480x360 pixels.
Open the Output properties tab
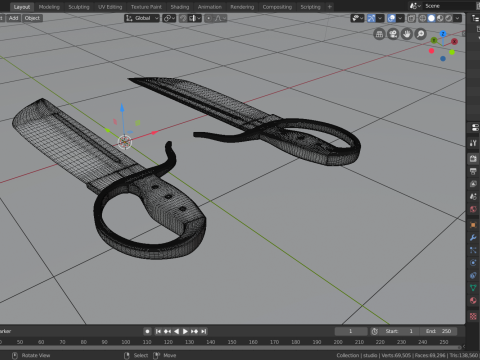pyautogui.click(x=473, y=171)
